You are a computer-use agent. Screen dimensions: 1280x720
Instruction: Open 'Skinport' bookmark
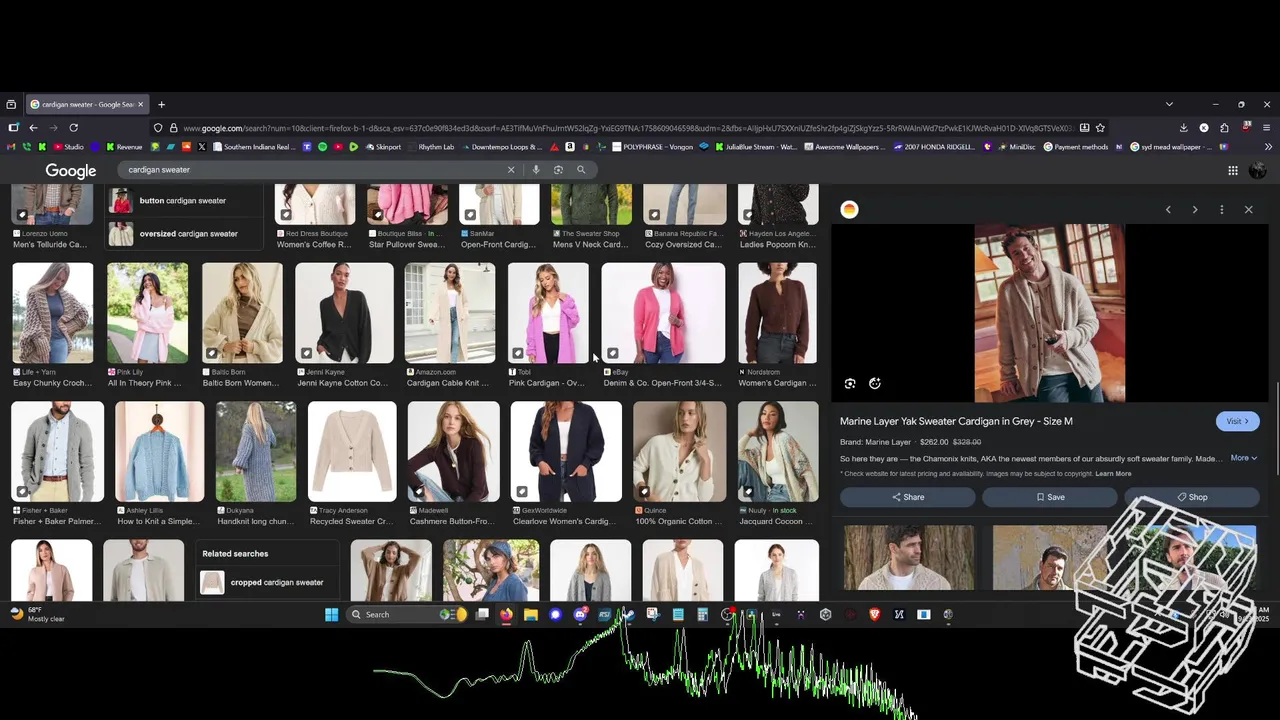[x=383, y=147]
